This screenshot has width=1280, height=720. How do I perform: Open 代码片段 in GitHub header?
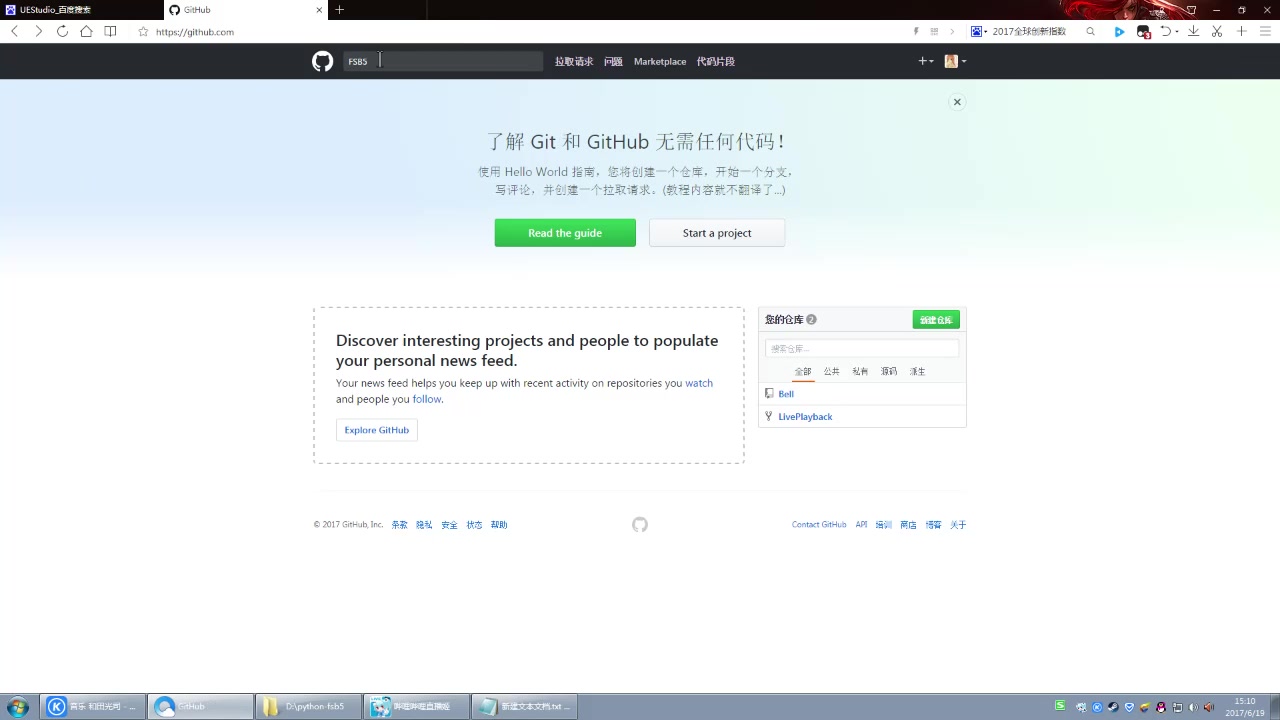[x=716, y=62]
